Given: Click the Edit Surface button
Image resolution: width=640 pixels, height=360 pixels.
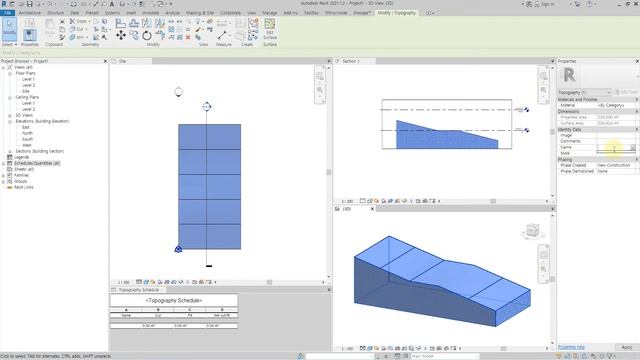Looking at the screenshot, I should click(270, 29).
